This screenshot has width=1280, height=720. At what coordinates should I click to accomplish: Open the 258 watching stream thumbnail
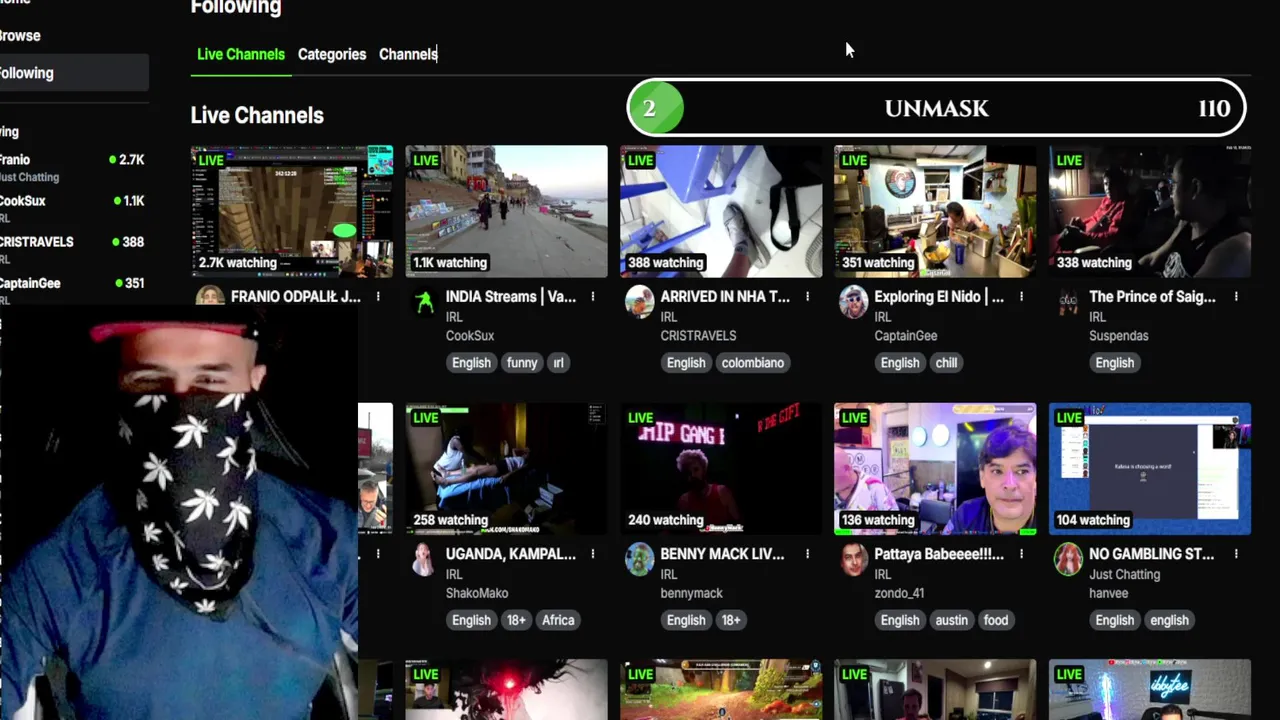pyautogui.click(x=506, y=468)
